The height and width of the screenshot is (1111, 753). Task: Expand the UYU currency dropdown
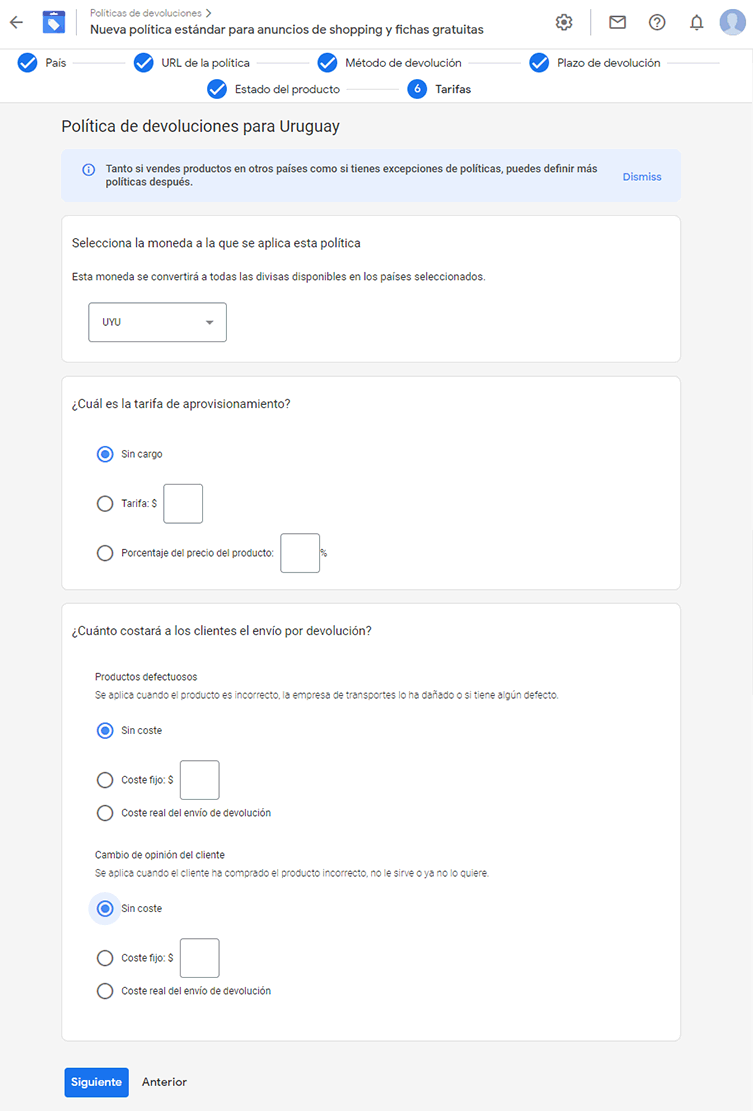tap(157, 322)
